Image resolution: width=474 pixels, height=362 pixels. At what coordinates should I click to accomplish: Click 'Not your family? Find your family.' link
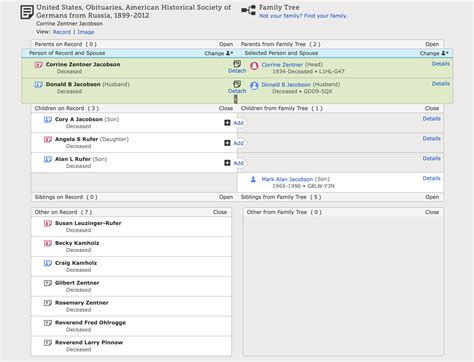(303, 16)
